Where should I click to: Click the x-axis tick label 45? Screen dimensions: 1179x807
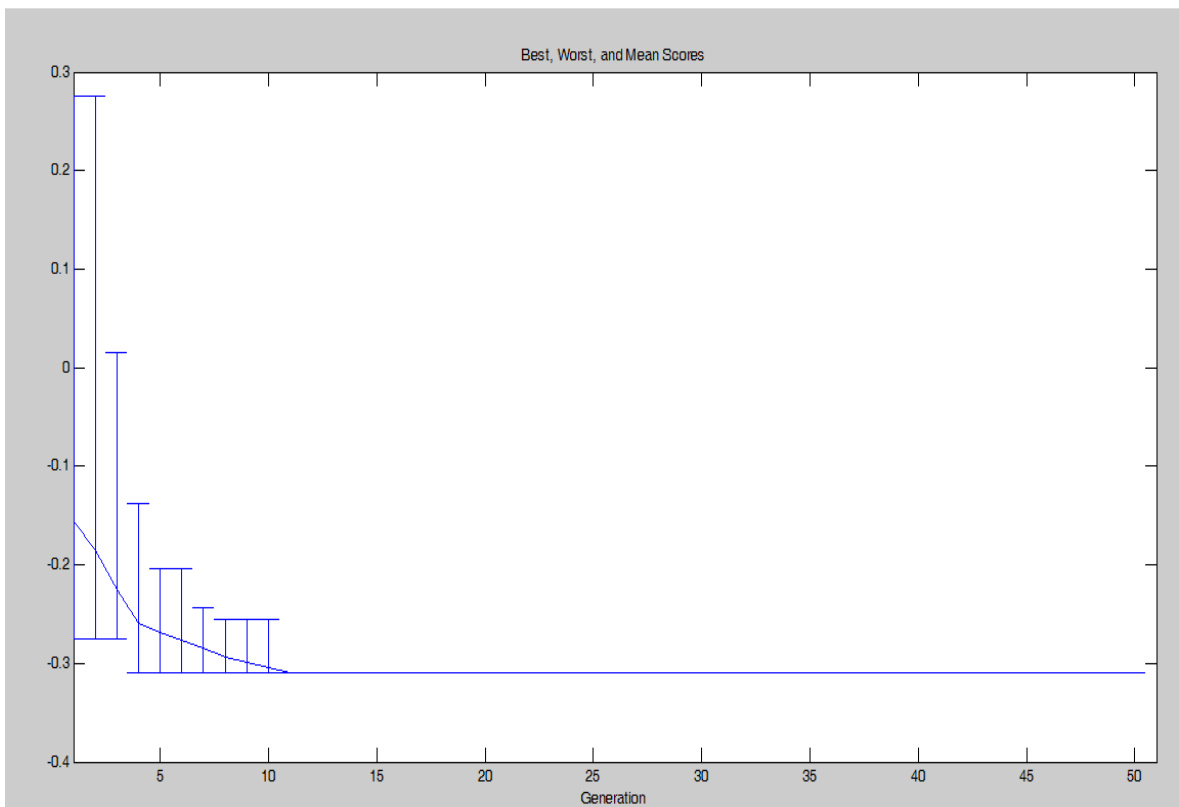tap(1027, 776)
